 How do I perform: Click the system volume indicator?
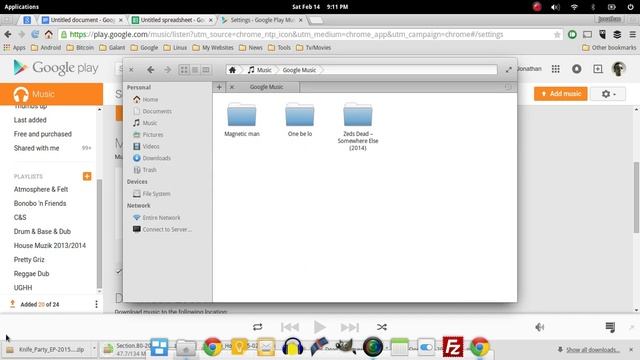coord(555,7)
